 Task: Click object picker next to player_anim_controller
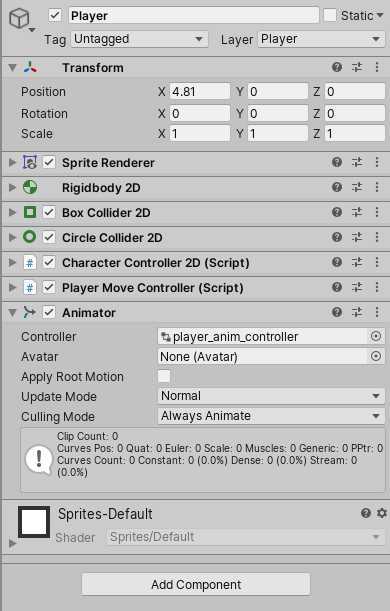pyautogui.click(x=376, y=336)
